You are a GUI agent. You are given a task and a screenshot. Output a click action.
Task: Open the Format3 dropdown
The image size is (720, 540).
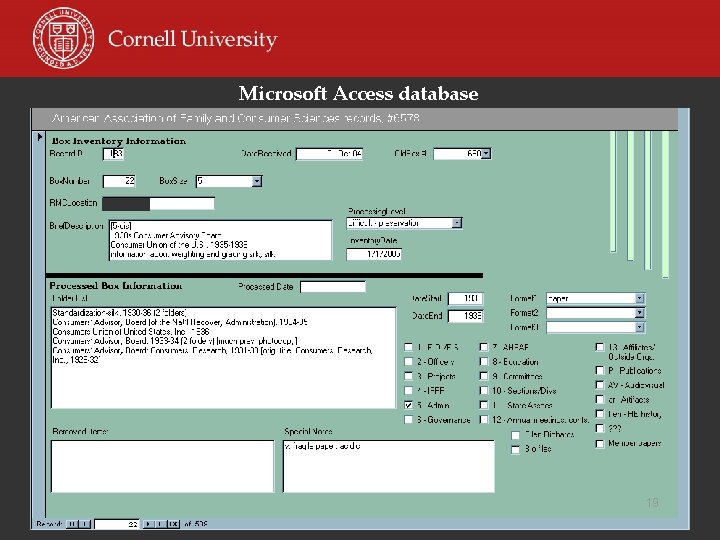(640, 327)
